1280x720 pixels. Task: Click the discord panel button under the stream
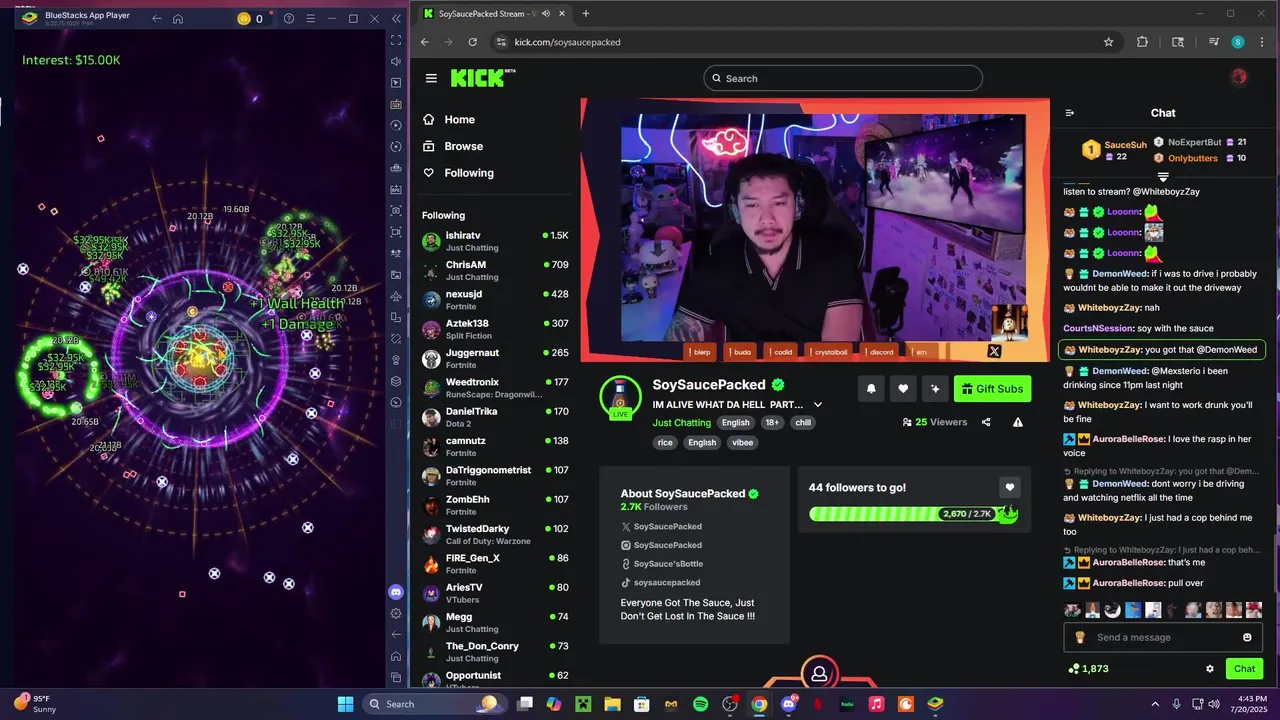pyautogui.click(x=878, y=352)
